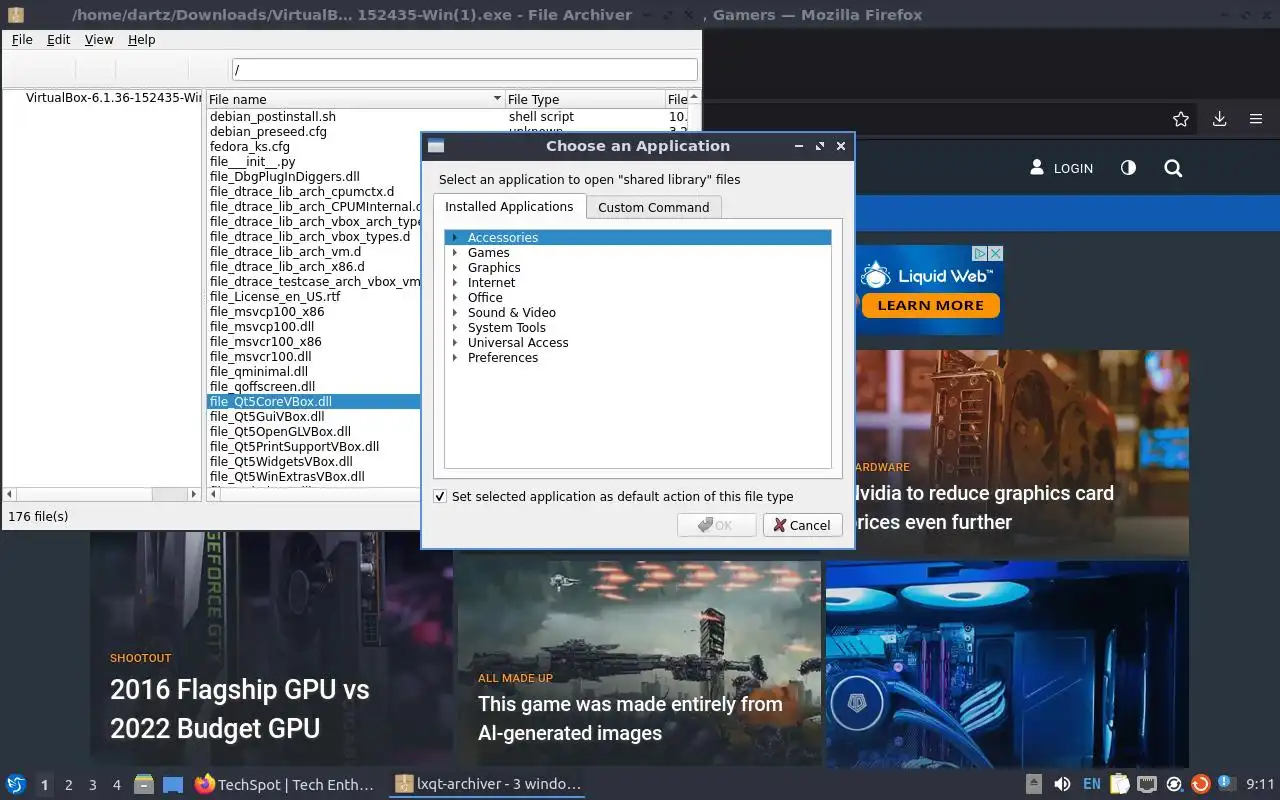Viewport: 1280px width, 800px height.
Task: Select fedora_ks.cfg in the file list
Action: (x=249, y=146)
